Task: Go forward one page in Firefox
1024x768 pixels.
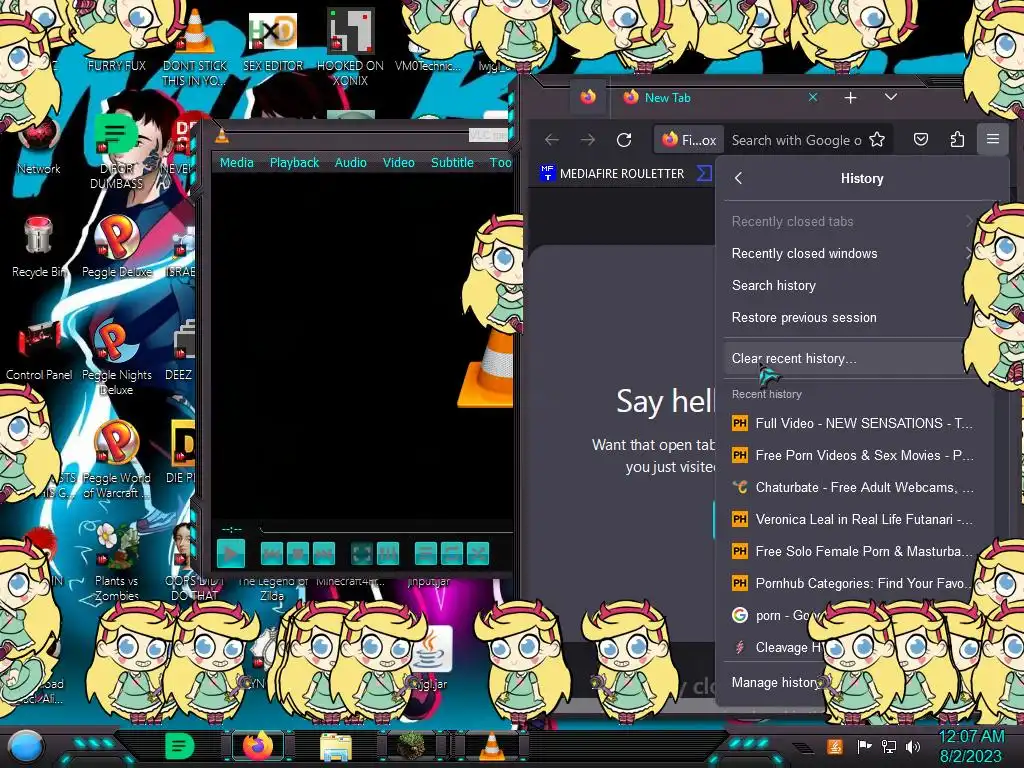Action: [x=588, y=140]
